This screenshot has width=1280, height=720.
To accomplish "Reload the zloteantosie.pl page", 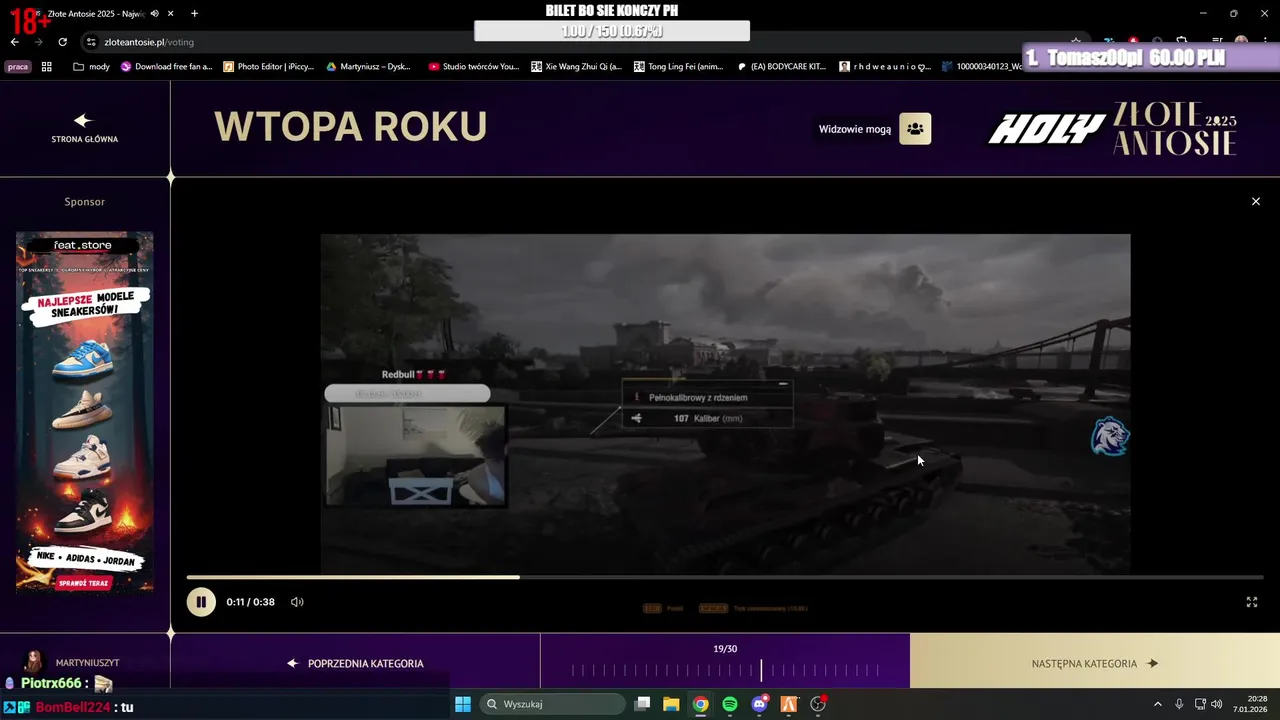I will 62,42.
